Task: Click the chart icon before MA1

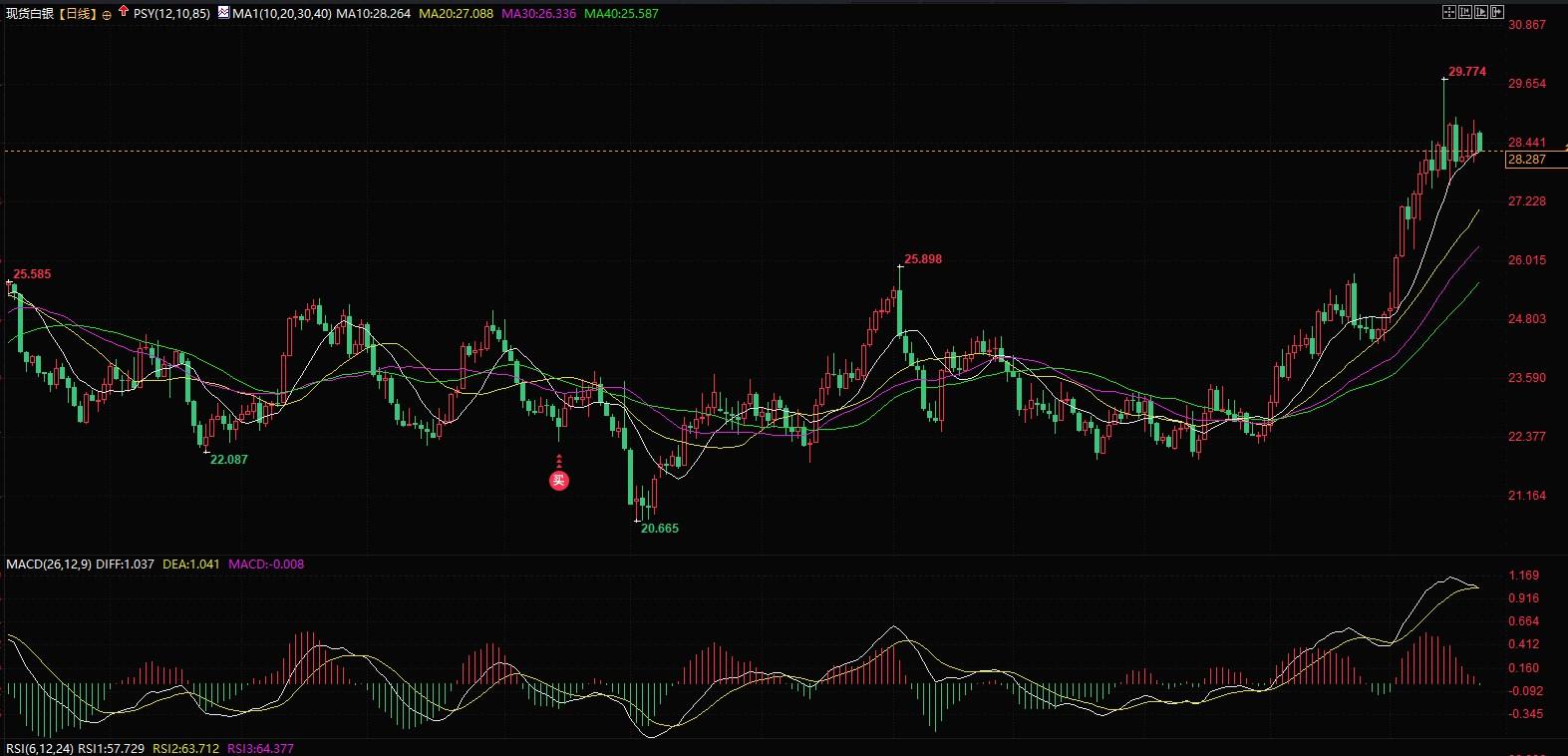Action: 223,13
